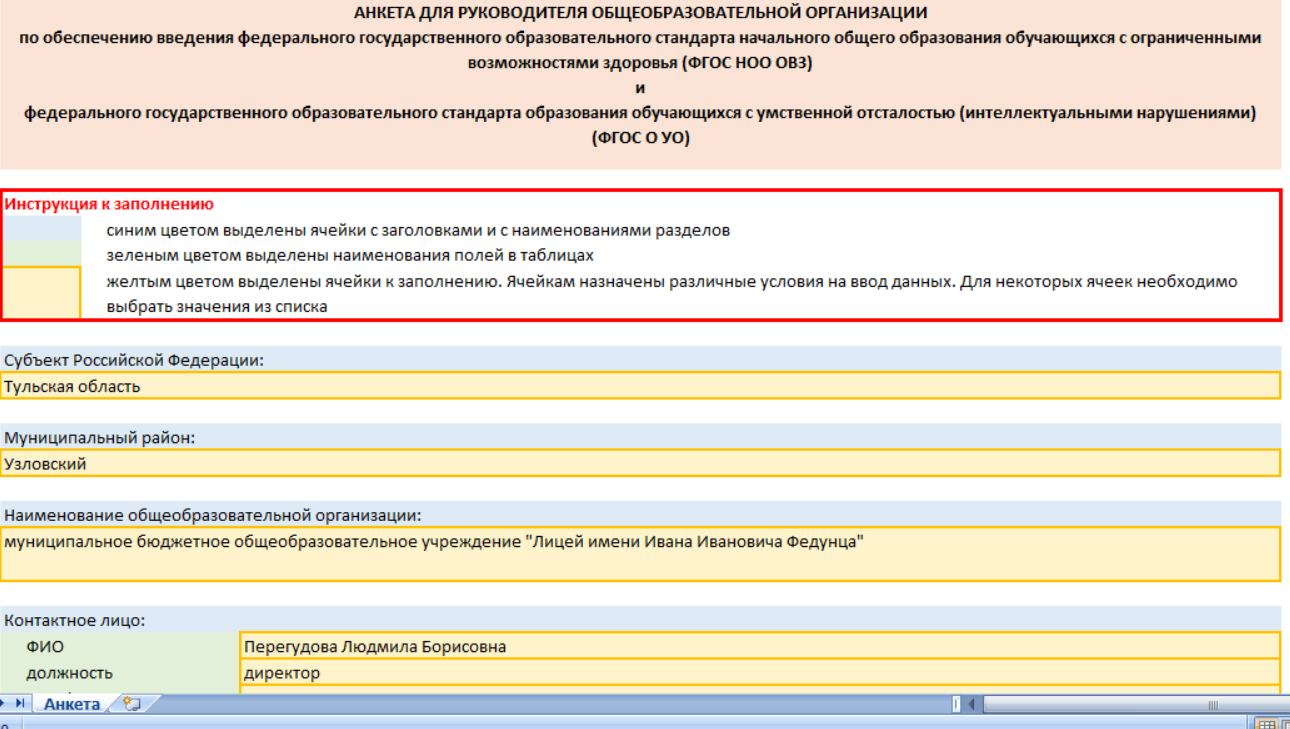Click the (ФГОС О УО) title line
The image size is (1290, 729).
click(x=640, y=138)
